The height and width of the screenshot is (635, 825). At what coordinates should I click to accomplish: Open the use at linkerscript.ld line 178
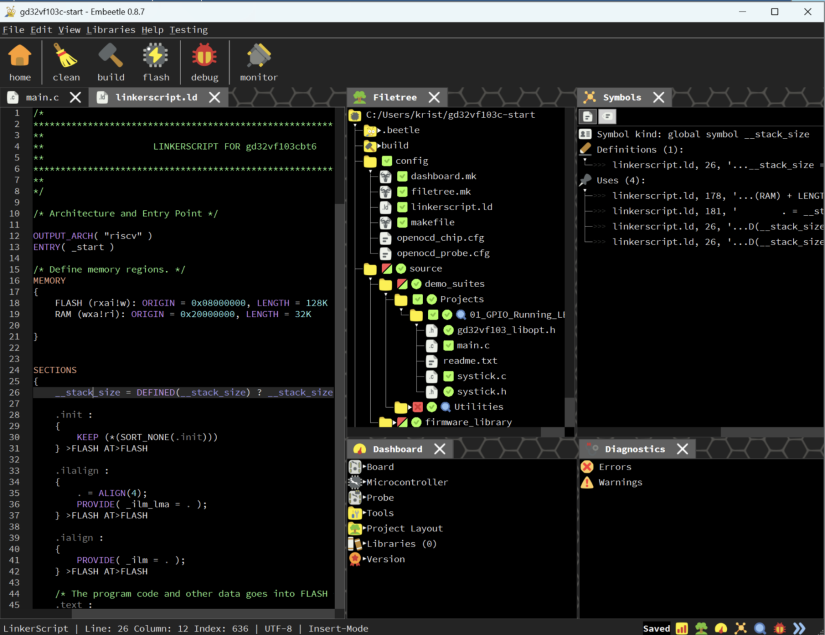click(700, 195)
